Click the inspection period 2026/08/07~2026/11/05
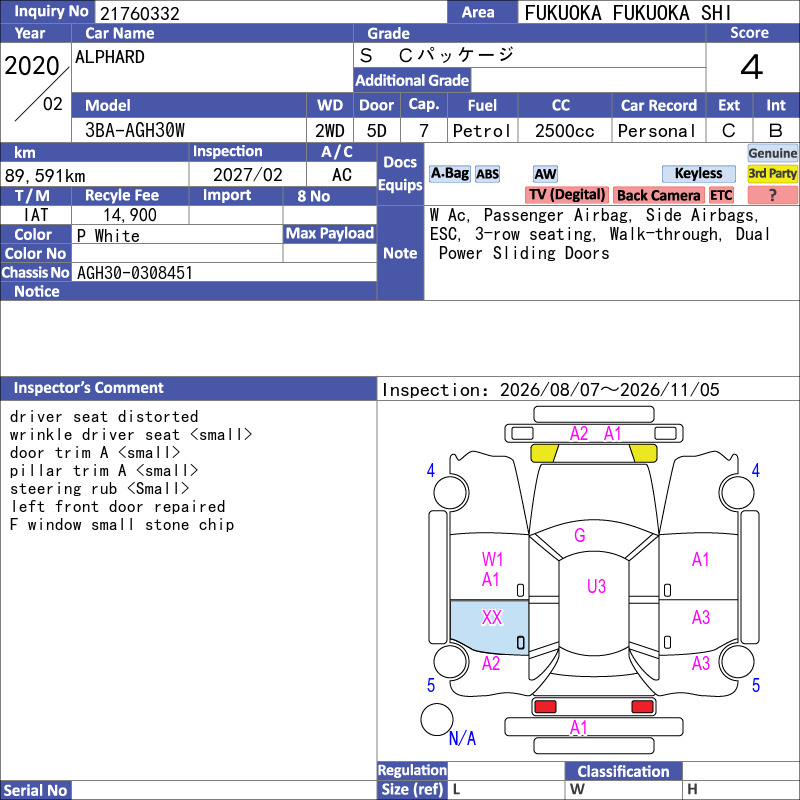Image resolution: width=800 pixels, height=800 pixels. coord(609,390)
